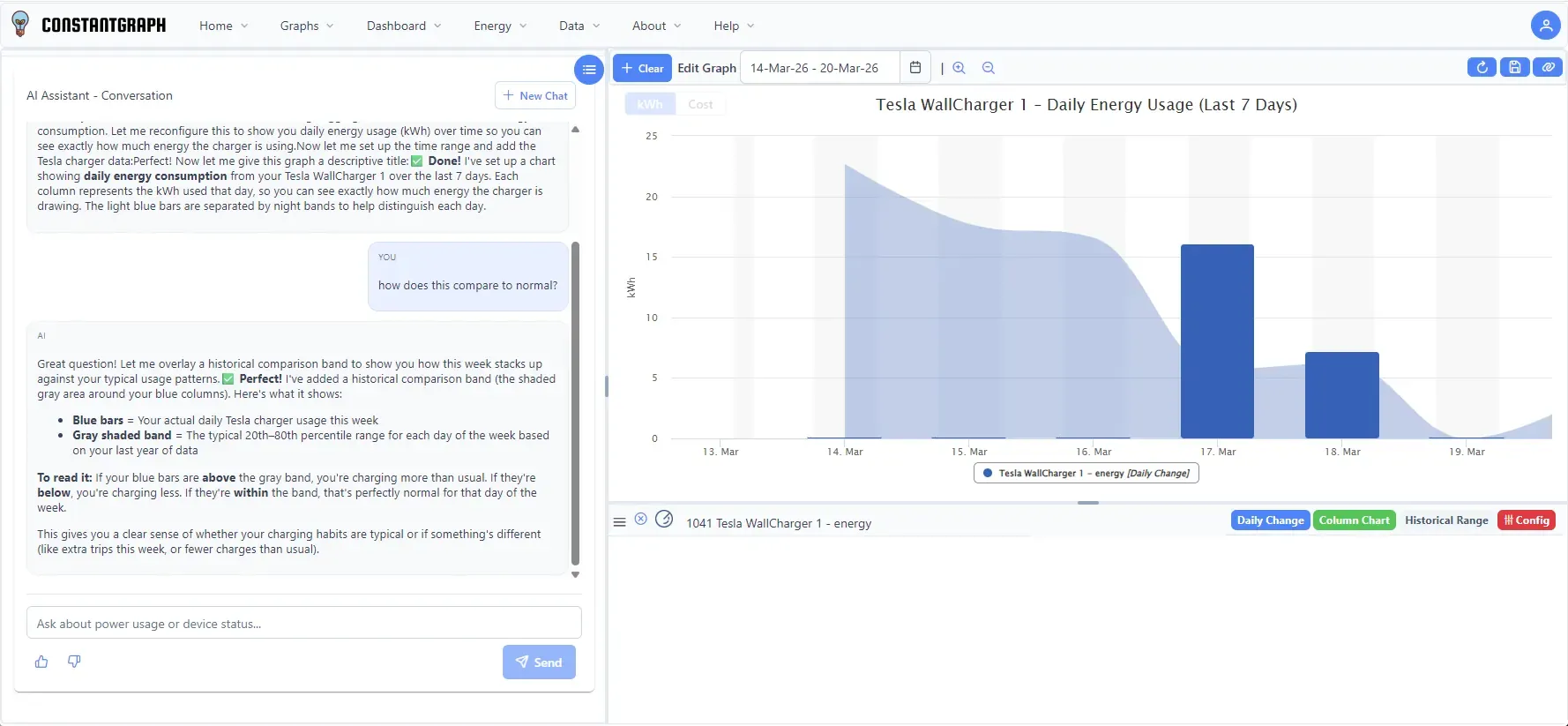Expand the Home menu

click(224, 26)
